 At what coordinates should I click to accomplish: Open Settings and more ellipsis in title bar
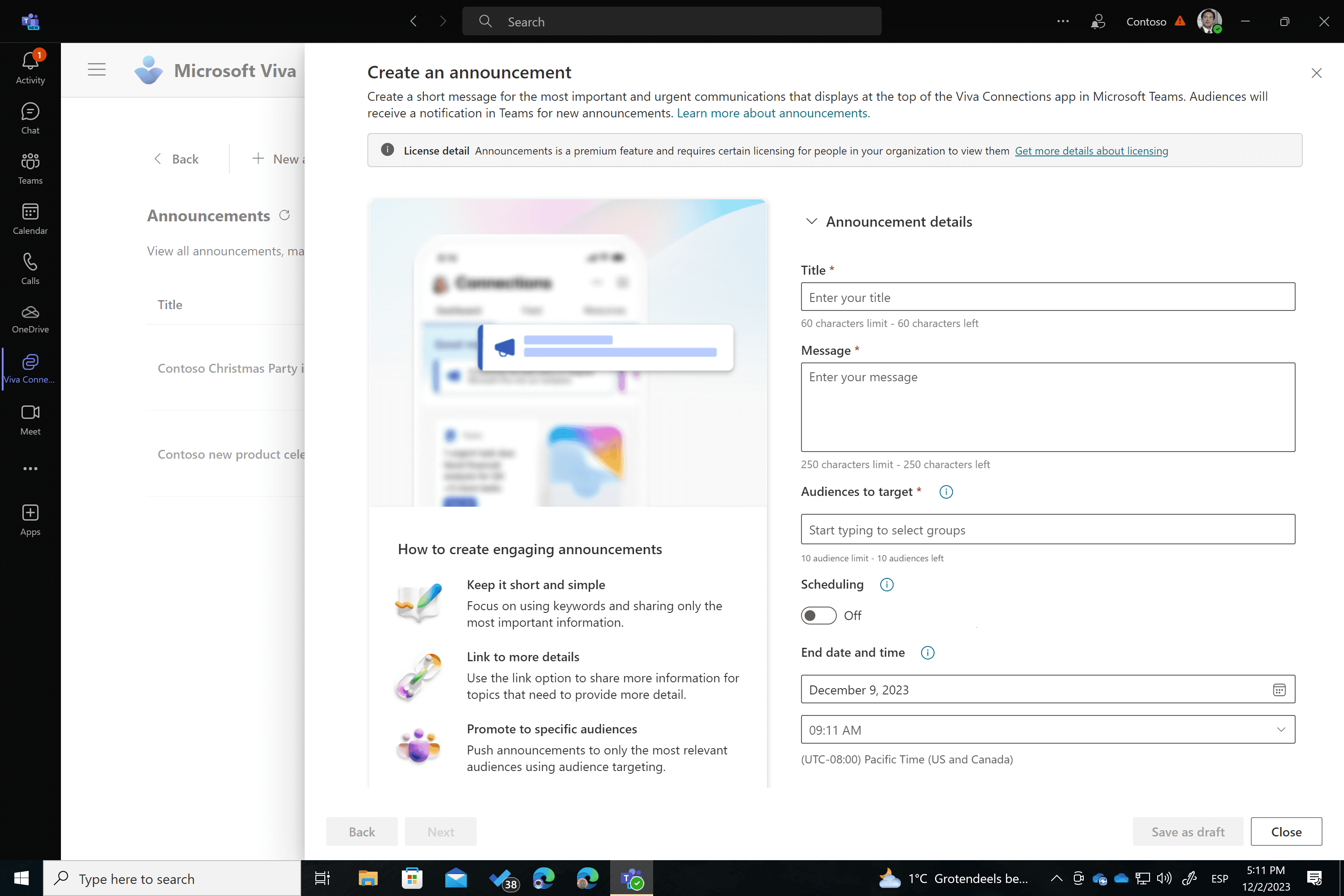(x=1063, y=22)
